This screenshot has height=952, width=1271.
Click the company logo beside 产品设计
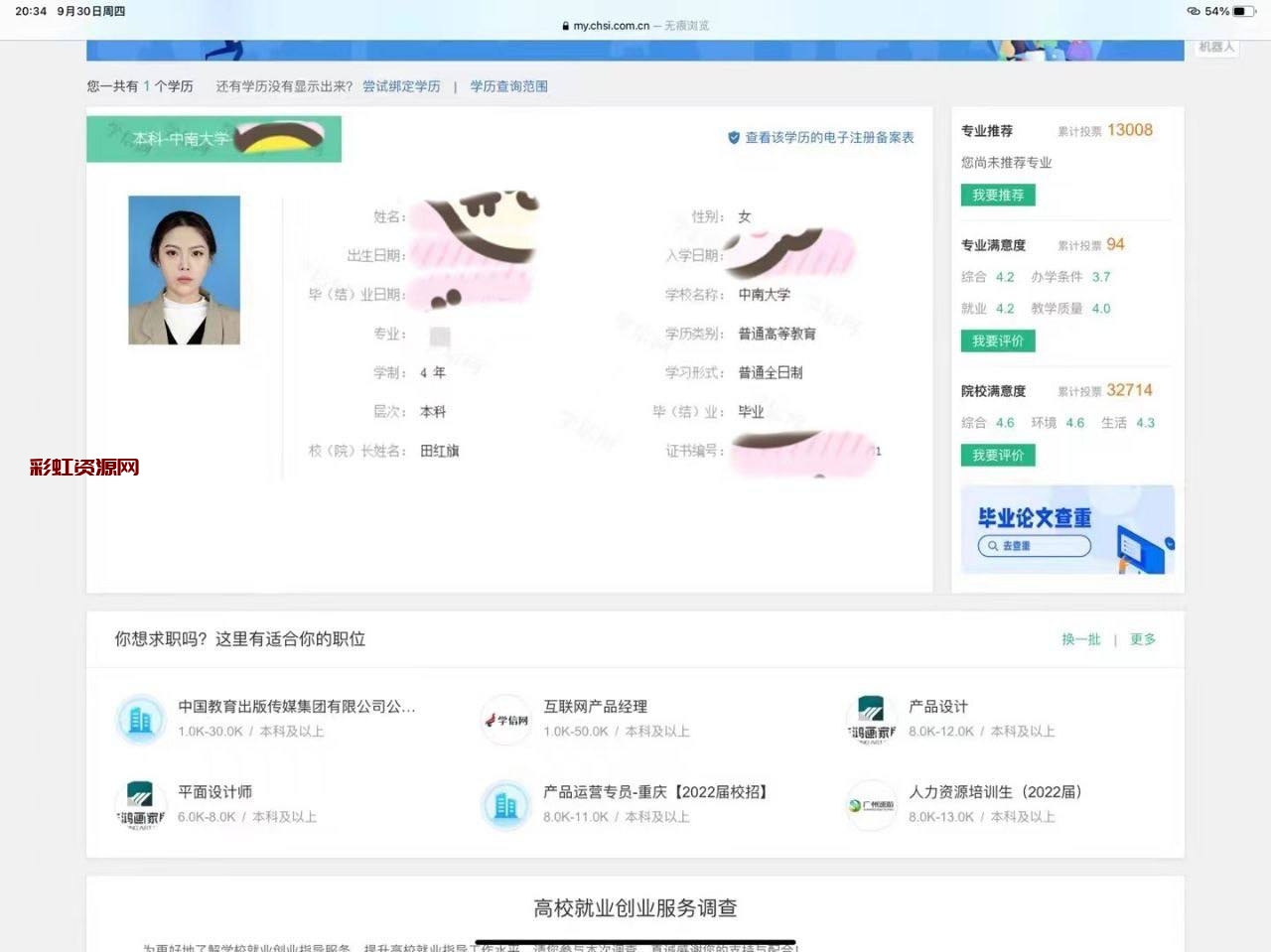coord(871,720)
